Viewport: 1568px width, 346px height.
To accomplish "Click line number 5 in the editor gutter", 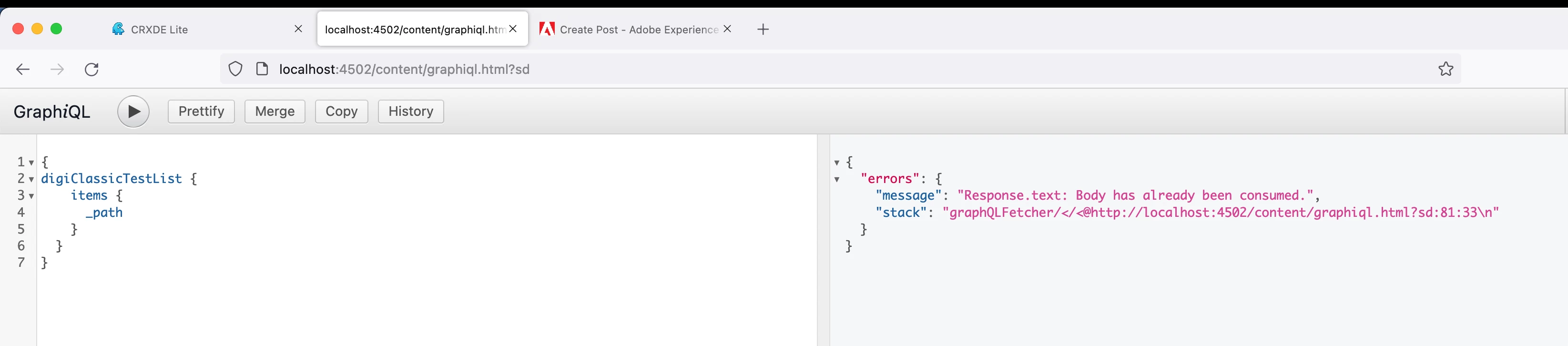I will coord(21,229).
